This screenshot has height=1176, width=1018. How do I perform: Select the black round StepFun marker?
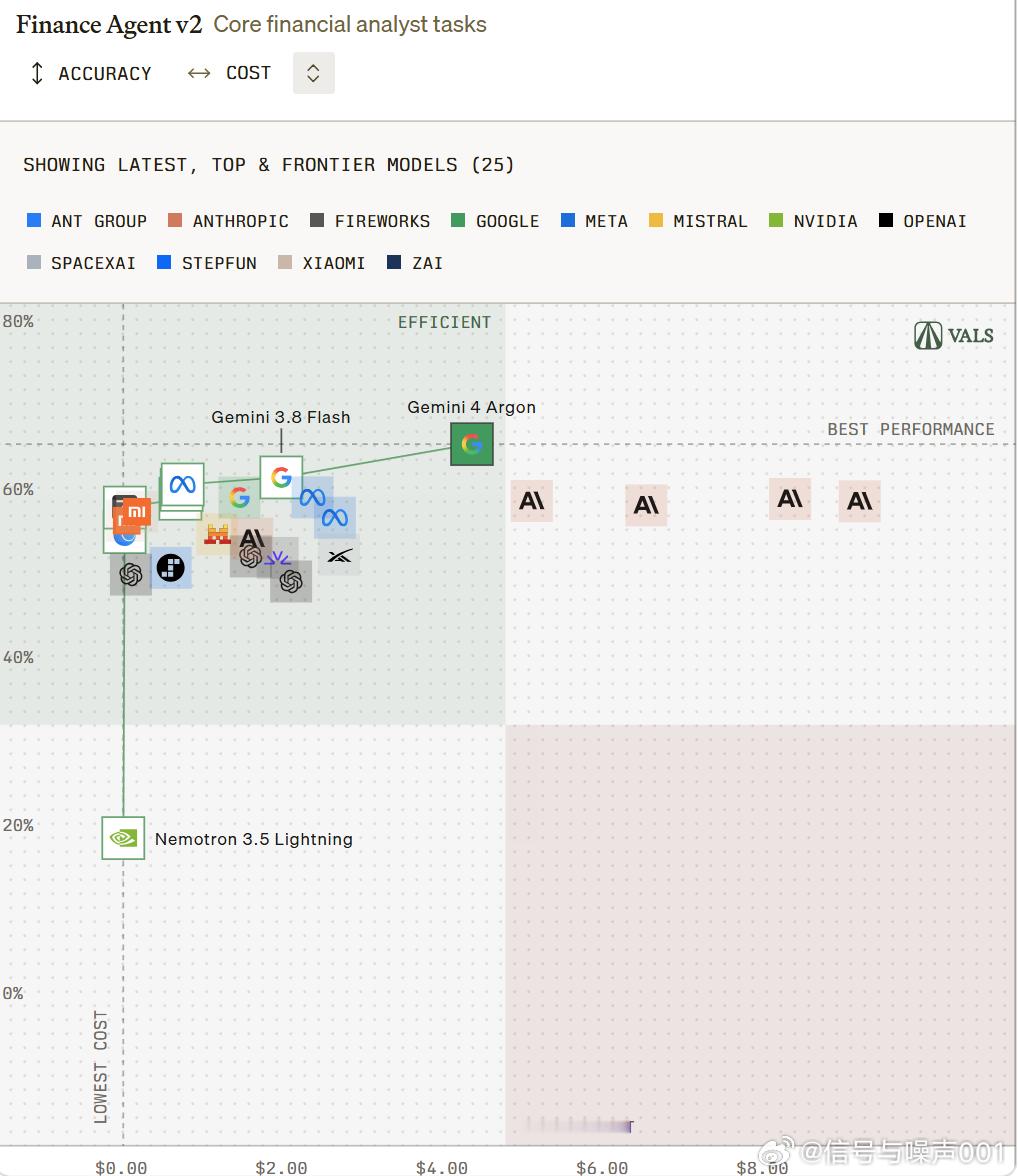[170, 568]
